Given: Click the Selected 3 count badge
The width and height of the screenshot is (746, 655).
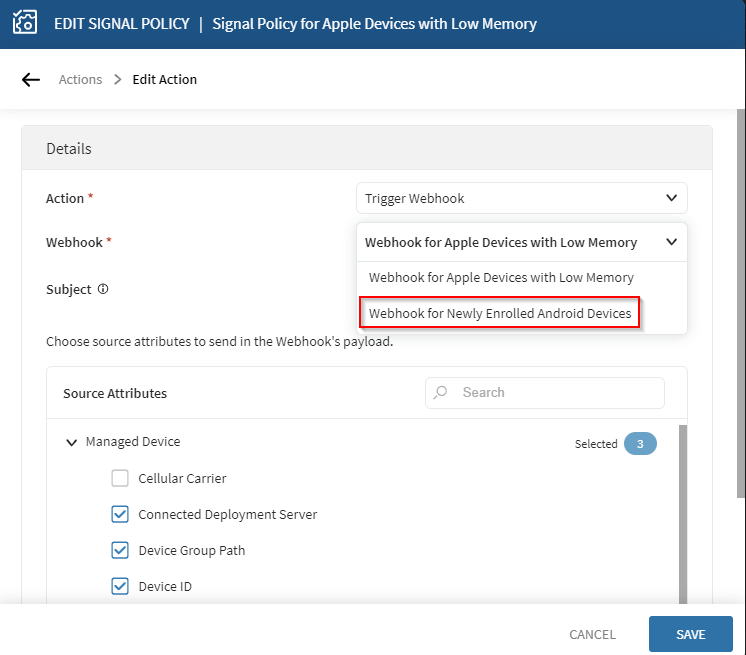Looking at the screenshot, I should click(640, 444).
